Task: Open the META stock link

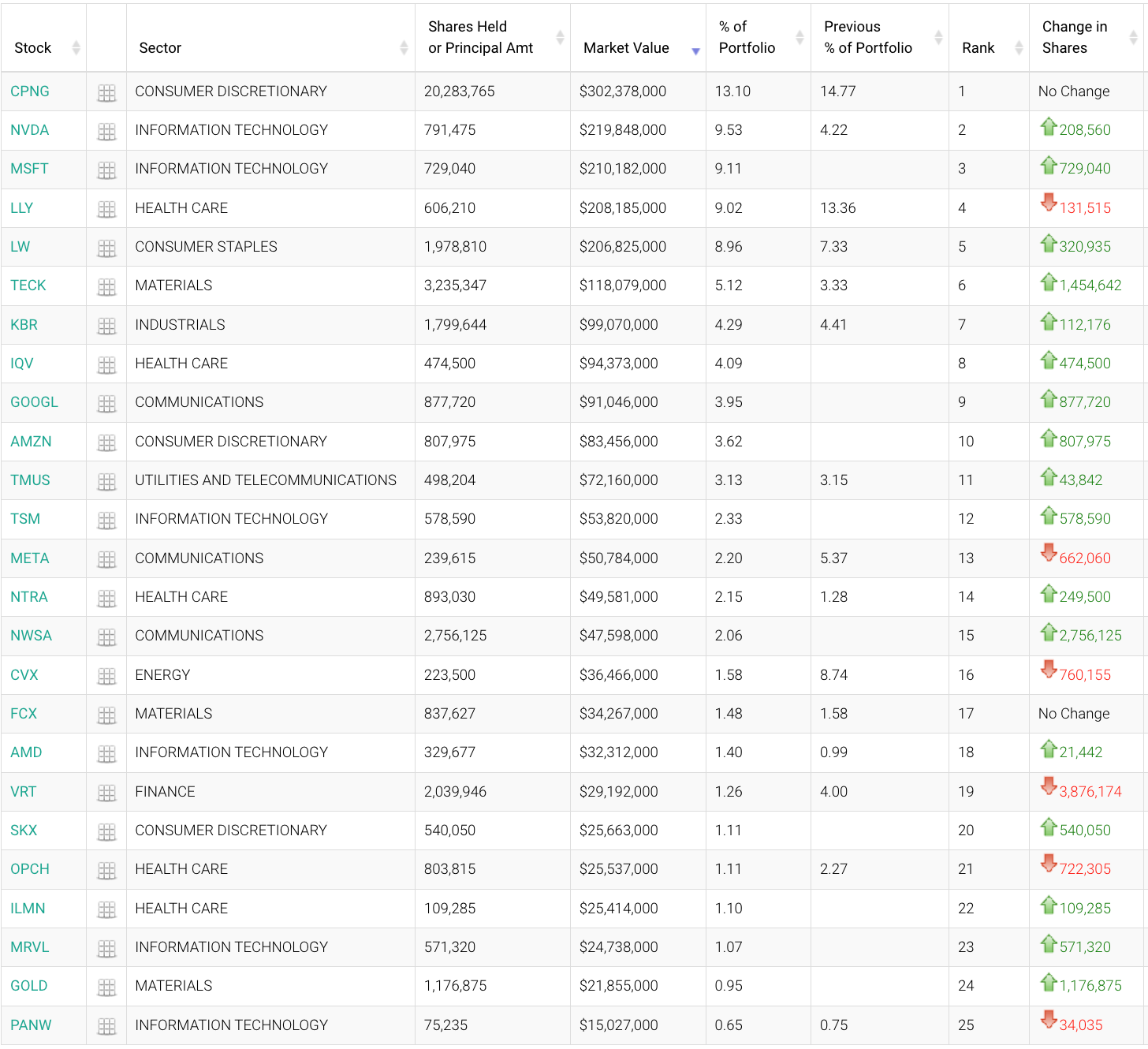Action: pos(30,558)
